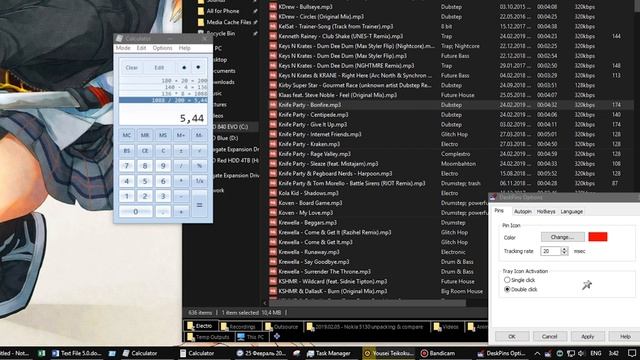This screenshot has width=640, height=360.
Task: Open the DeskPins Options taskbar button
Action: tap(503, 353)
